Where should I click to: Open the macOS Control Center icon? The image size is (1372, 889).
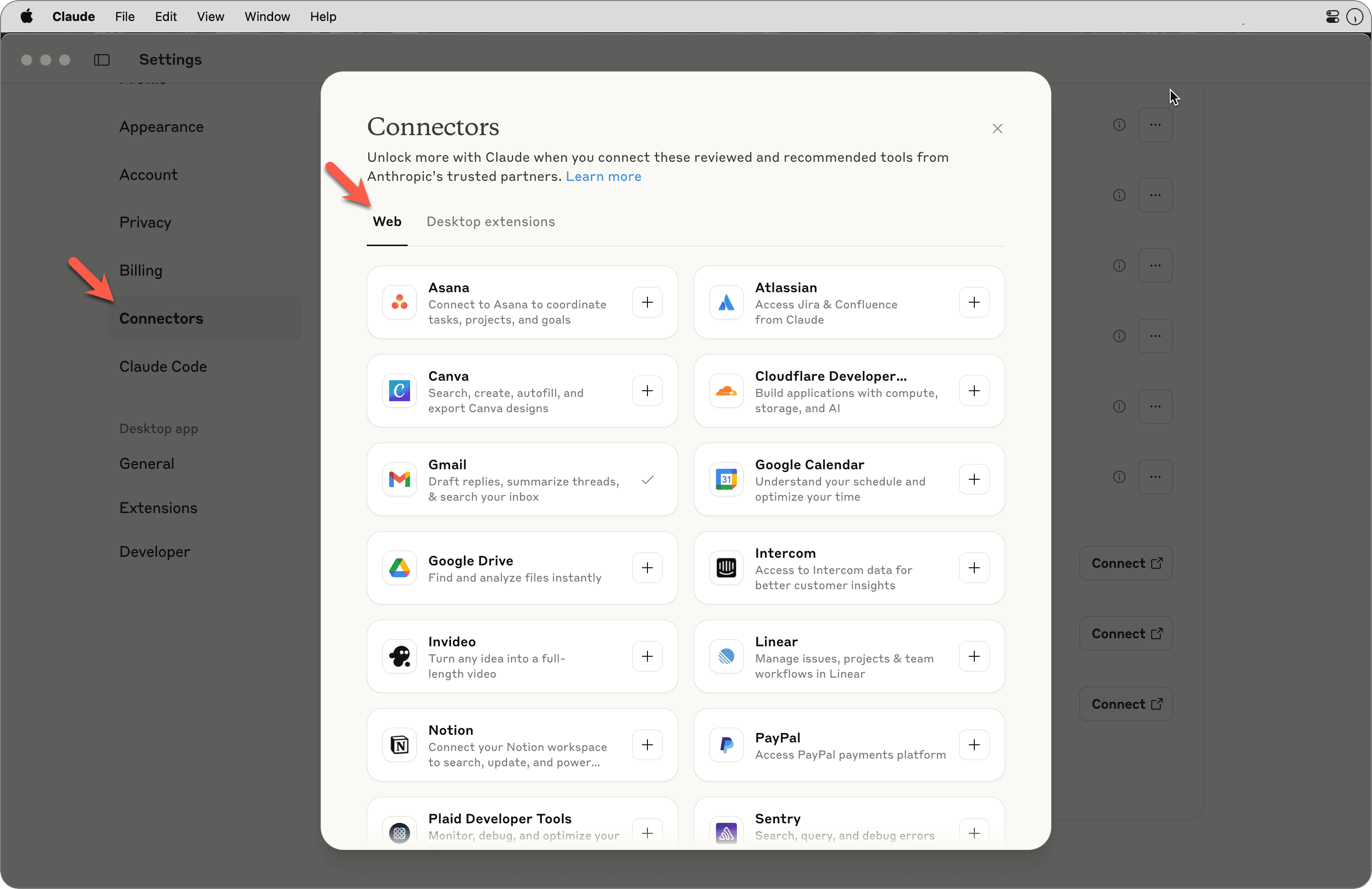click(1332, 17)
